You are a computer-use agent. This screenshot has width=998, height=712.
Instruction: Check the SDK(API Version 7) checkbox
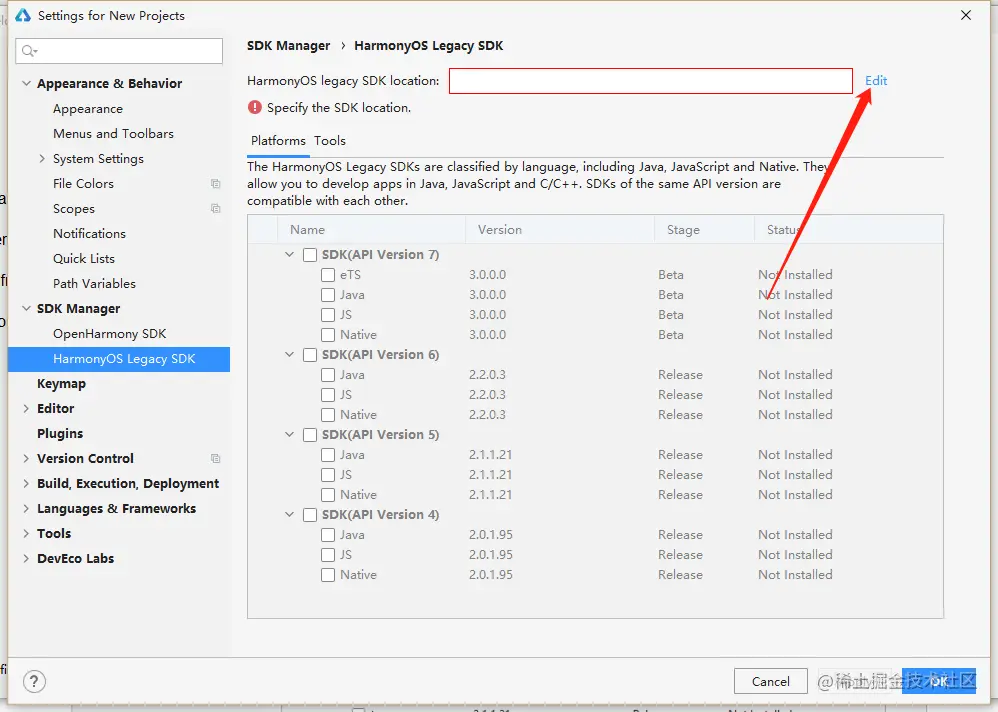point(310,255)
